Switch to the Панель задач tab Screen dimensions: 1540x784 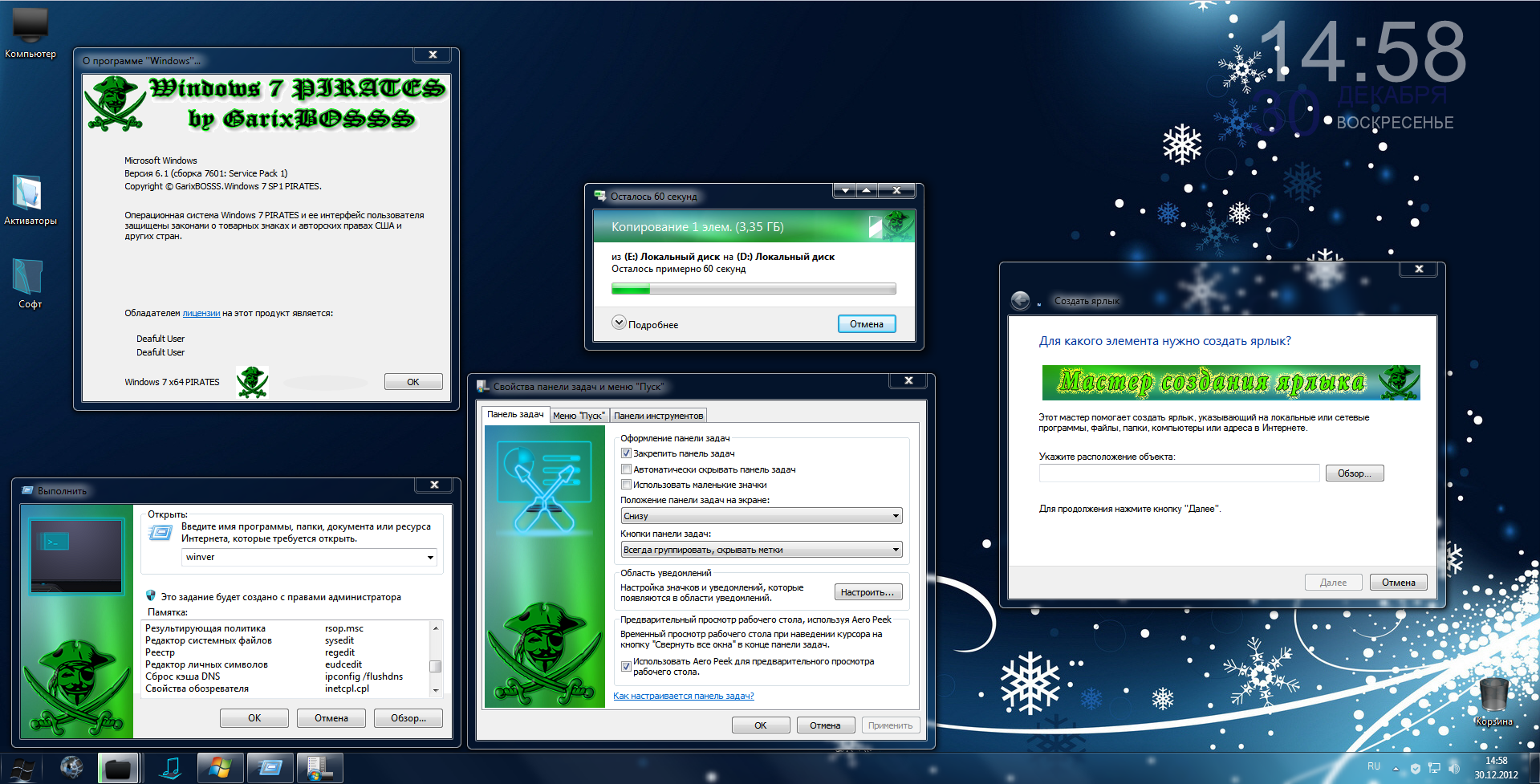[515, 415]
